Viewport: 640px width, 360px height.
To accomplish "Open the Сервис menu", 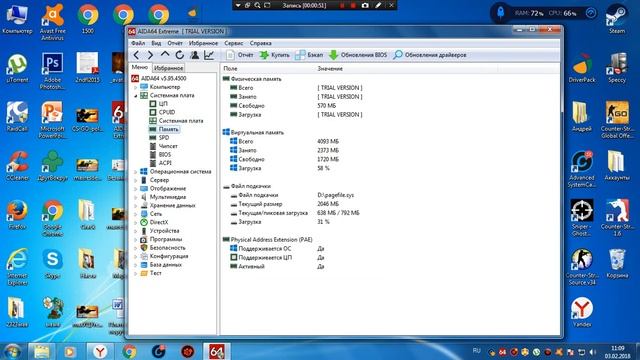I will click(233, 43).
